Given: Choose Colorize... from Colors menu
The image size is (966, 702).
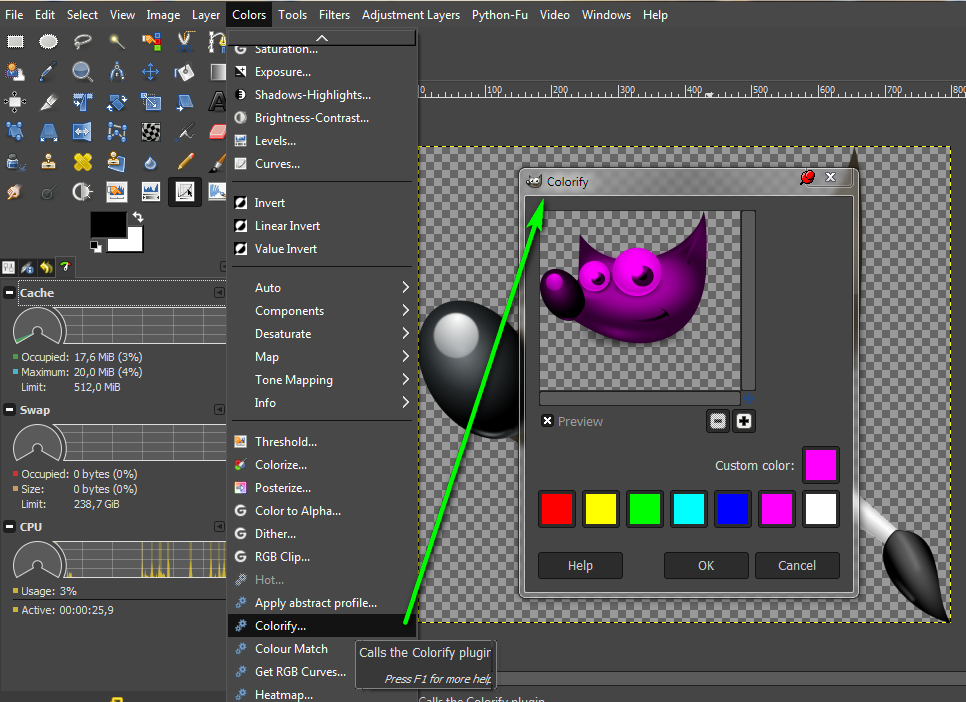Looking at the screenshot, I should click(322, 465).
